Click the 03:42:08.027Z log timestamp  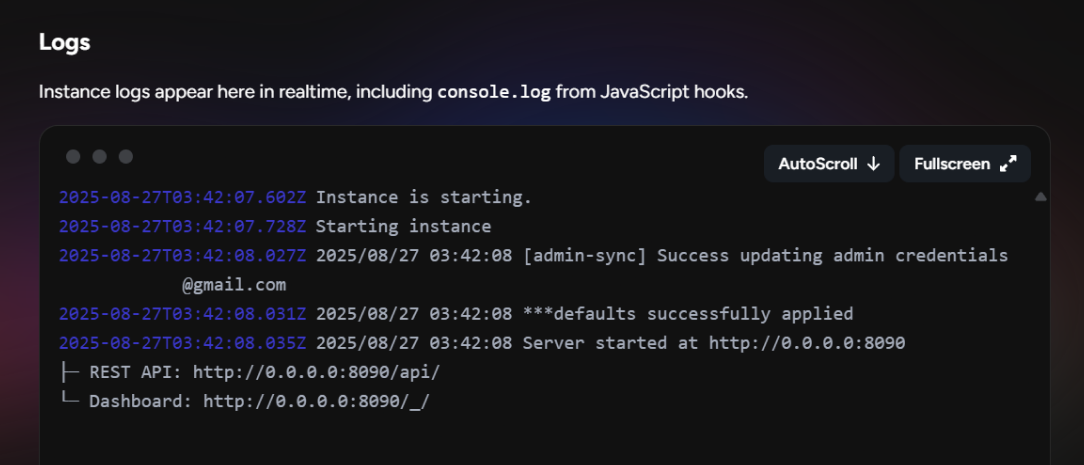point(183,256)
